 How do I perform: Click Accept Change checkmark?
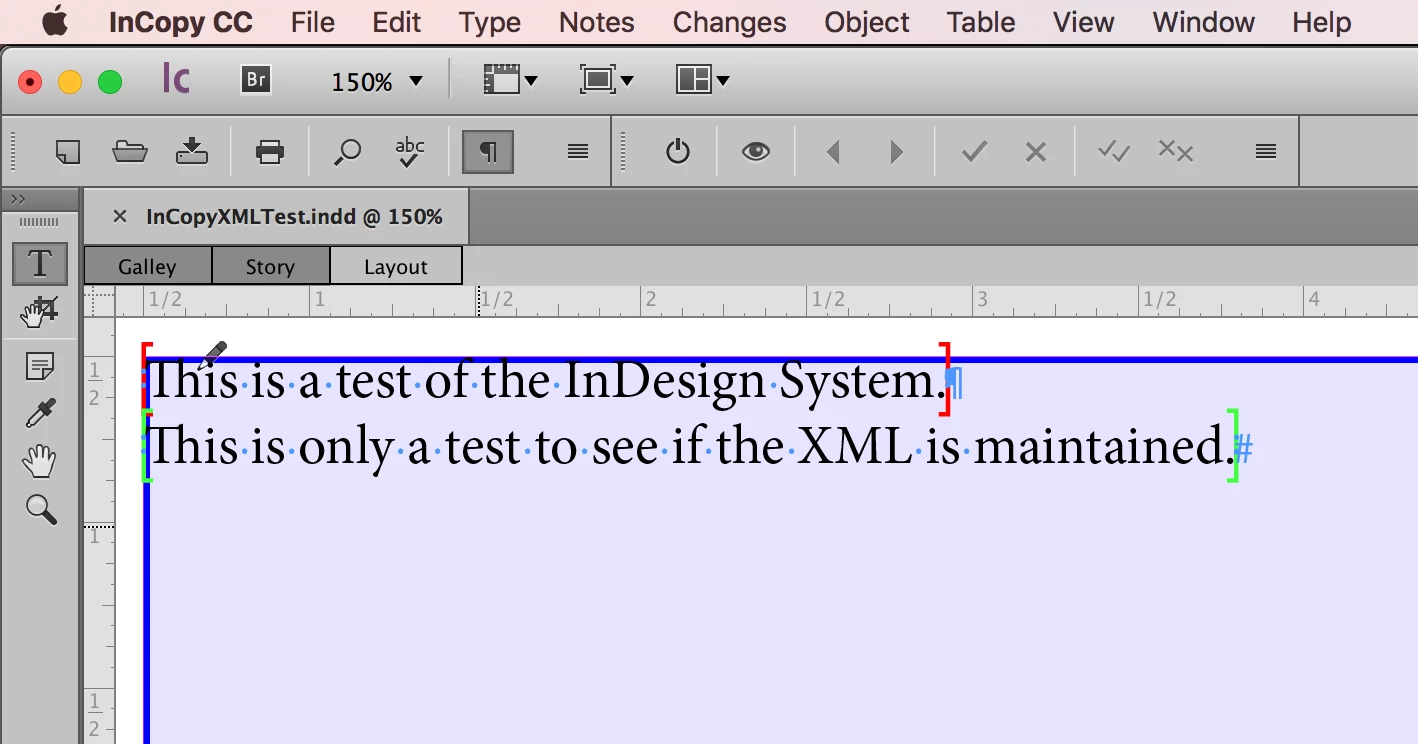pos(974,152)
